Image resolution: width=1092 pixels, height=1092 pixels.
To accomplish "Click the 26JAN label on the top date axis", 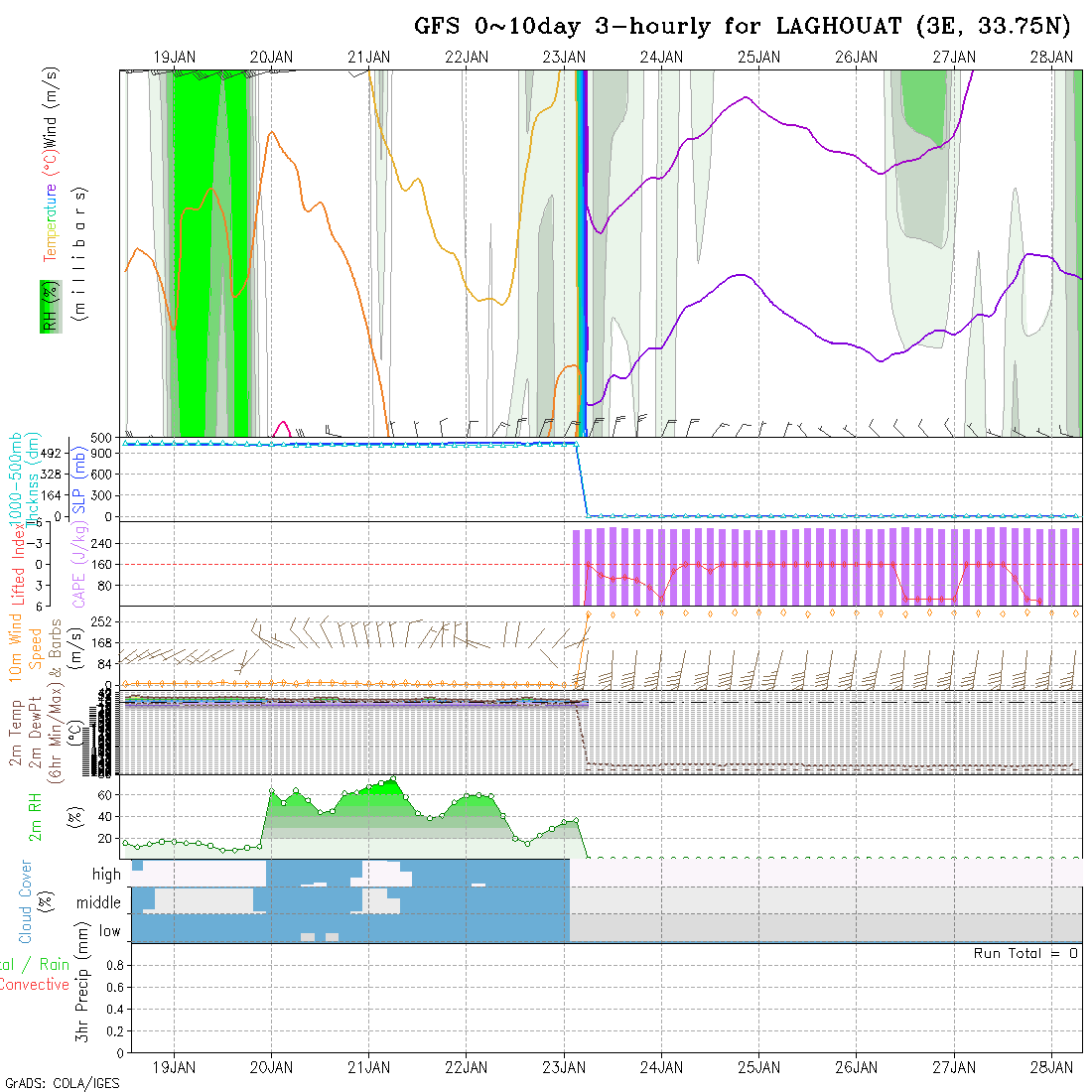I will click(857, 58).
